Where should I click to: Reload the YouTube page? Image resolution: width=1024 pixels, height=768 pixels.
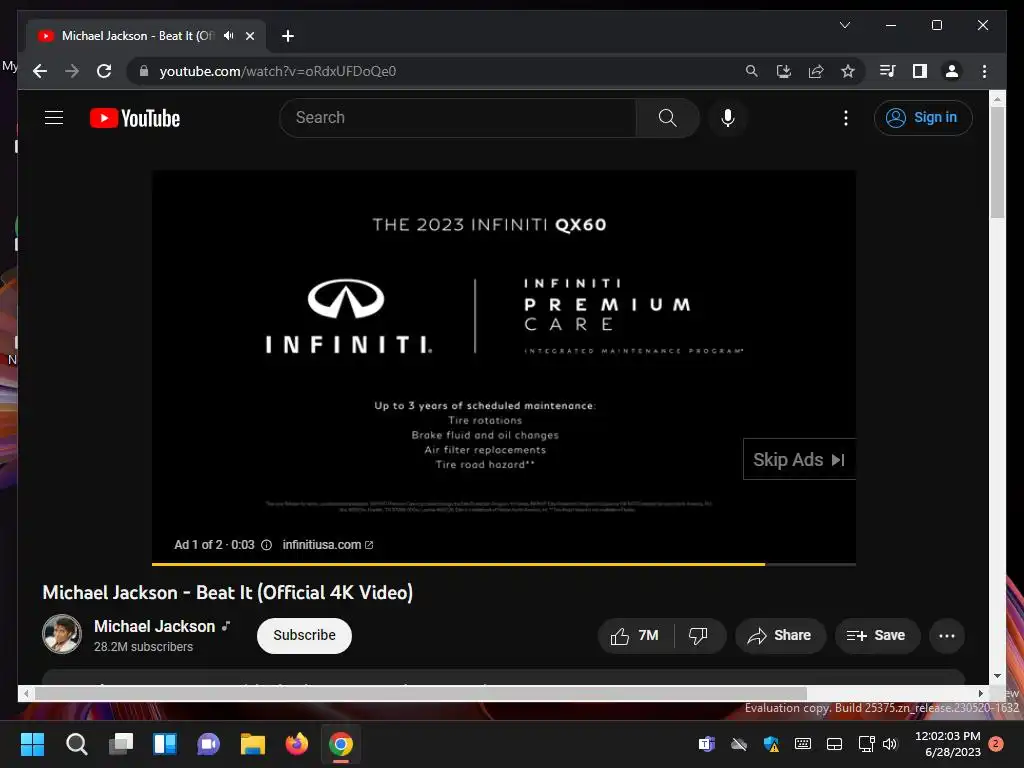pyautogui.click(x=104, y=71)
